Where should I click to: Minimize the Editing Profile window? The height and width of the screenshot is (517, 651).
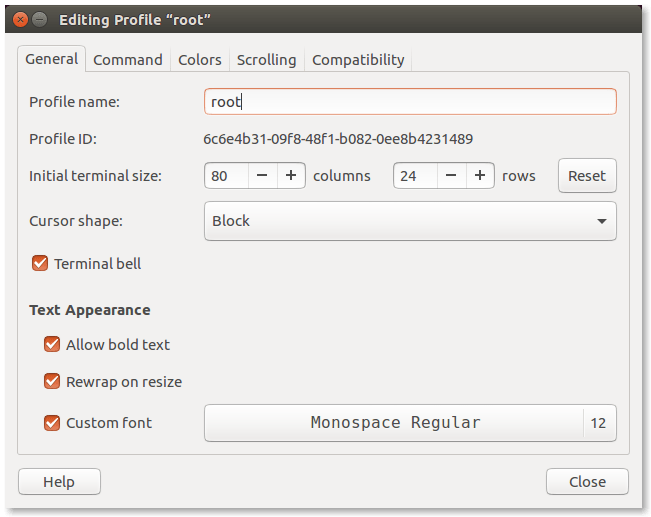pos(40,20)
